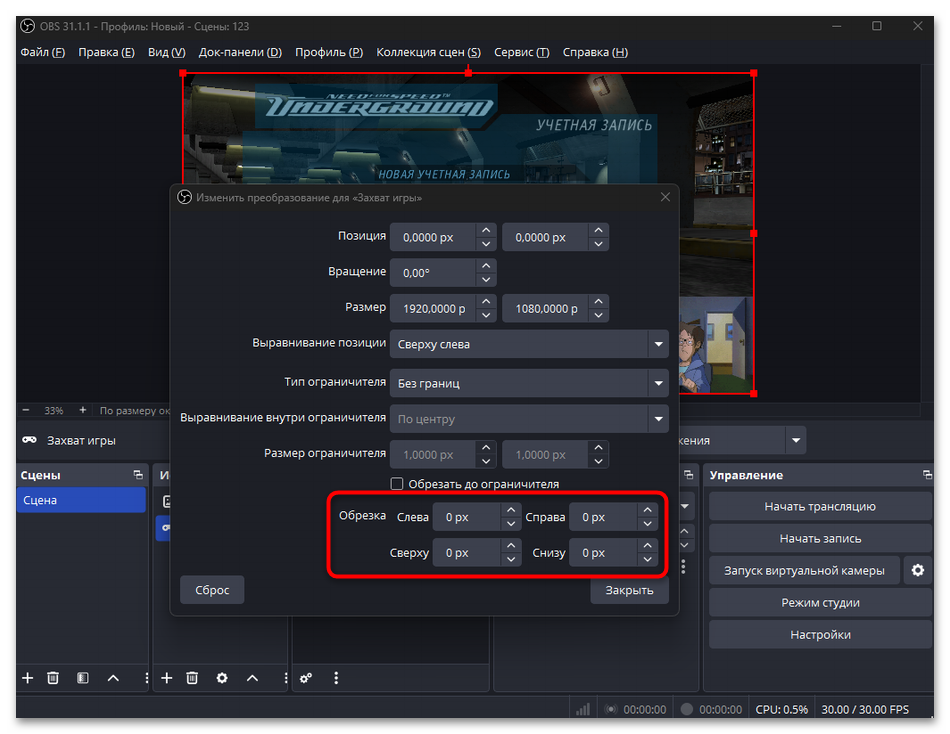Open source properties gear icon
Image resolution: width=950 pixels, height=734 pixels.
[x=222, y=678]
